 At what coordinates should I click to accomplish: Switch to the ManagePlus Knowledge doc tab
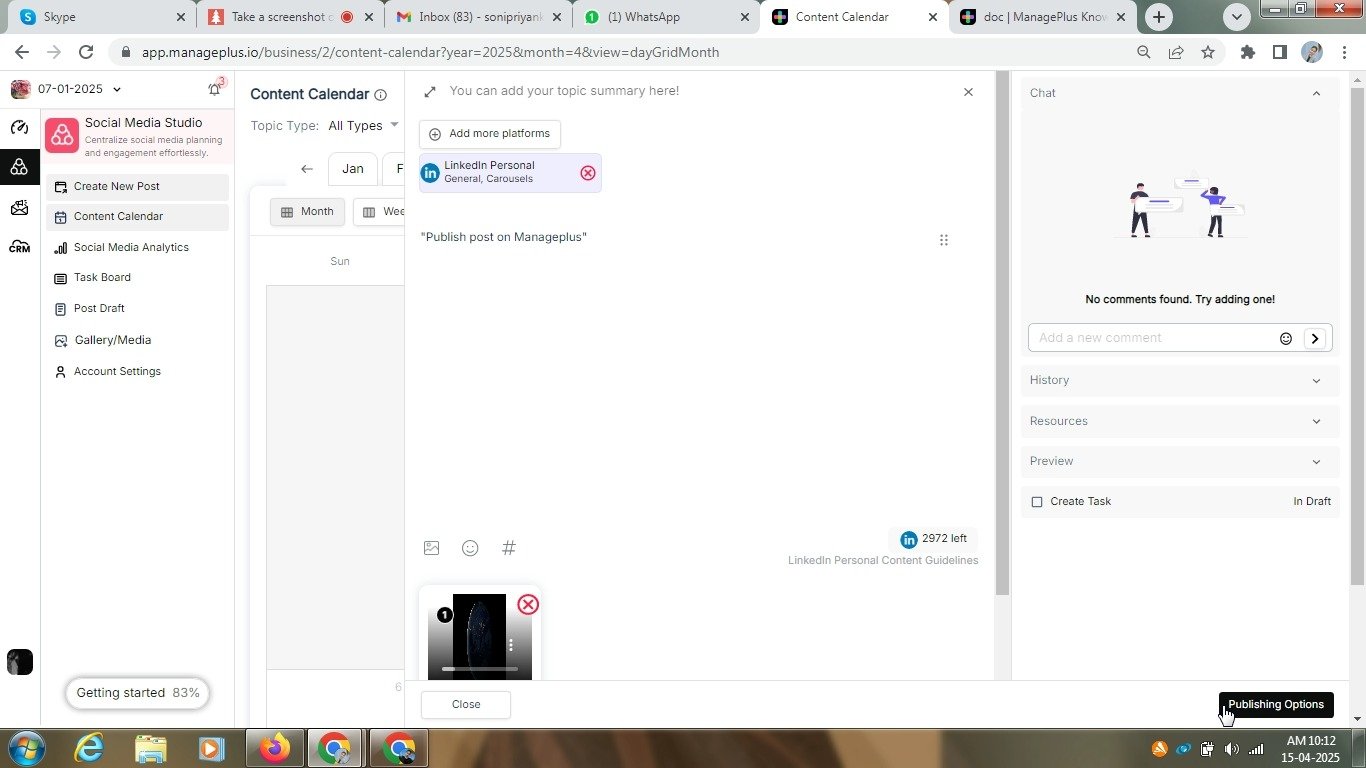pos(1040,17)
